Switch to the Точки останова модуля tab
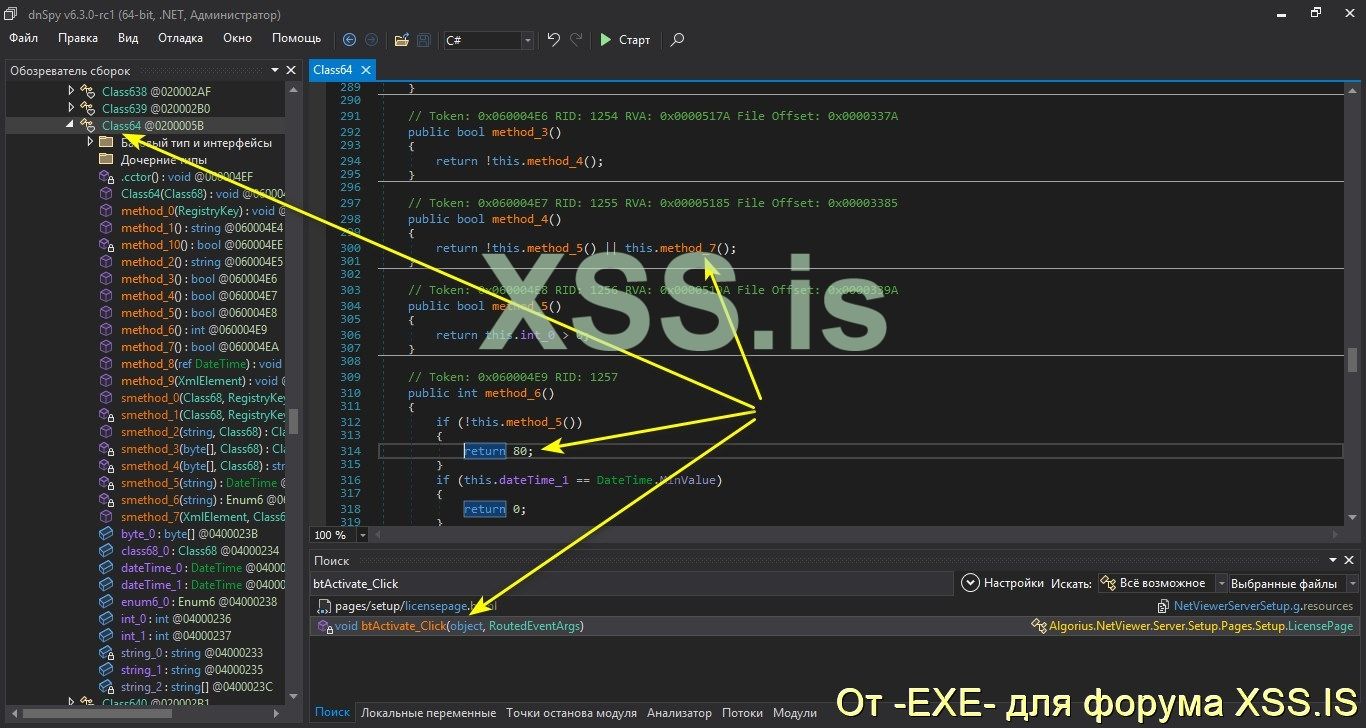1366x728 pixels. (x=571, y=713)
